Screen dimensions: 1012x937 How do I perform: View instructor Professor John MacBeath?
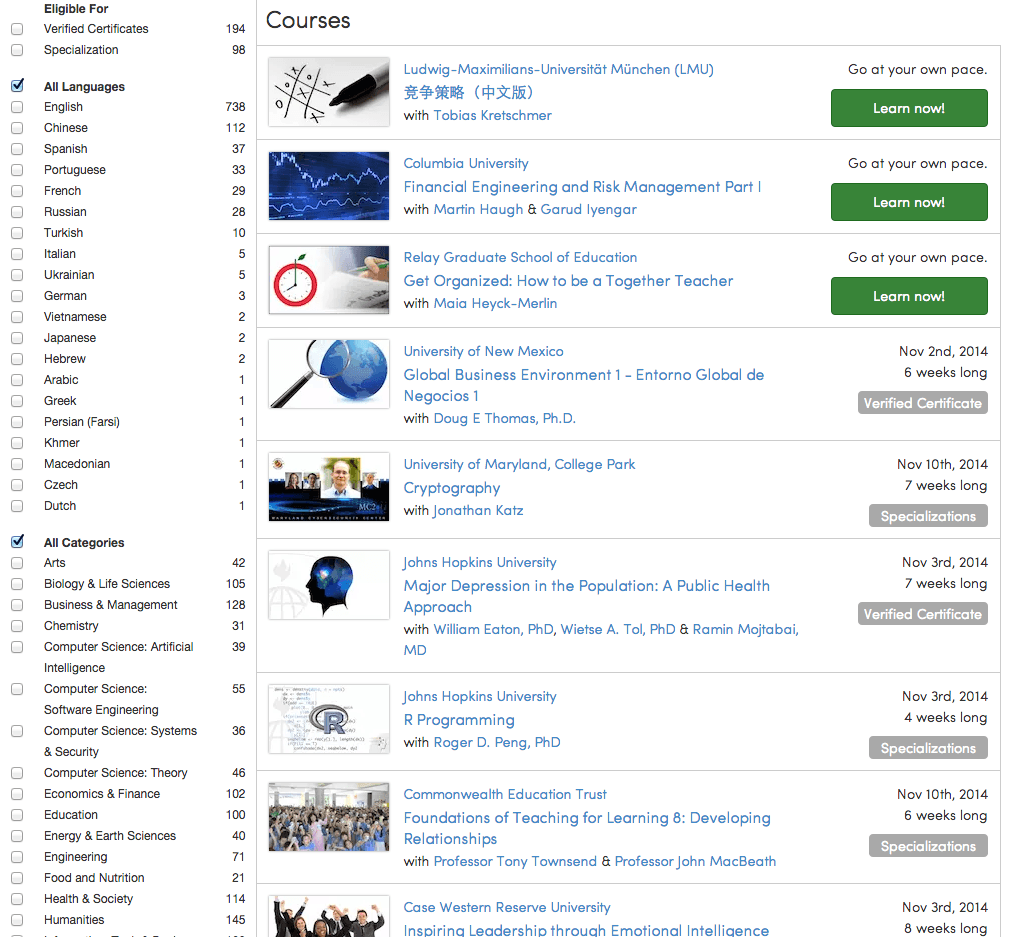(x=695, y=861)
